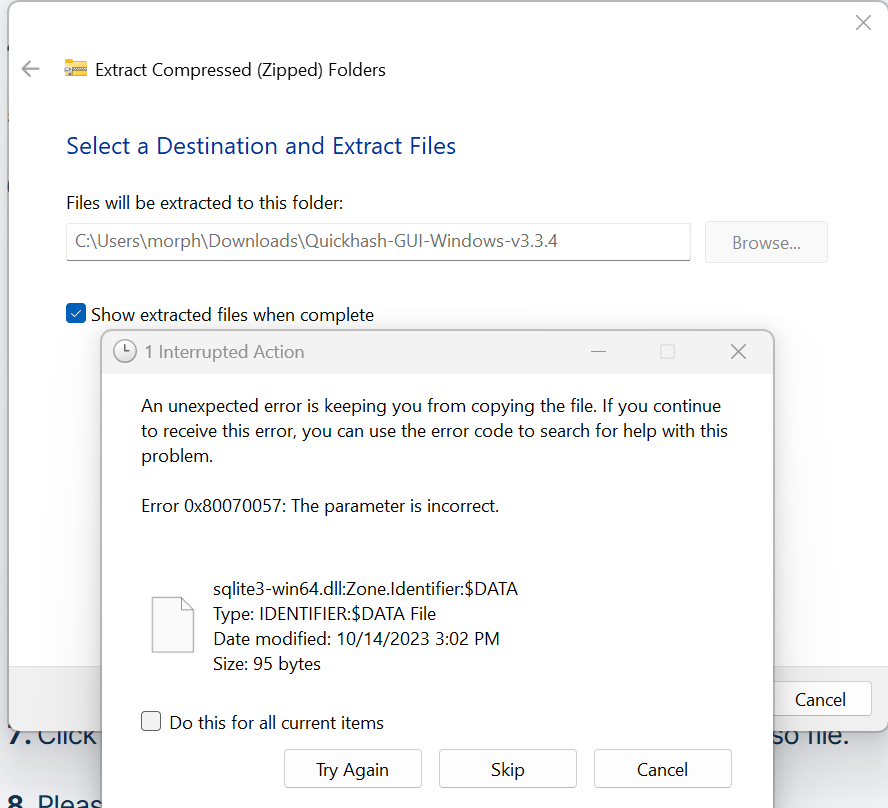Viewport: 888px width, 808px height.
Task: Click the destination folder path field
Action: point(378,242)
